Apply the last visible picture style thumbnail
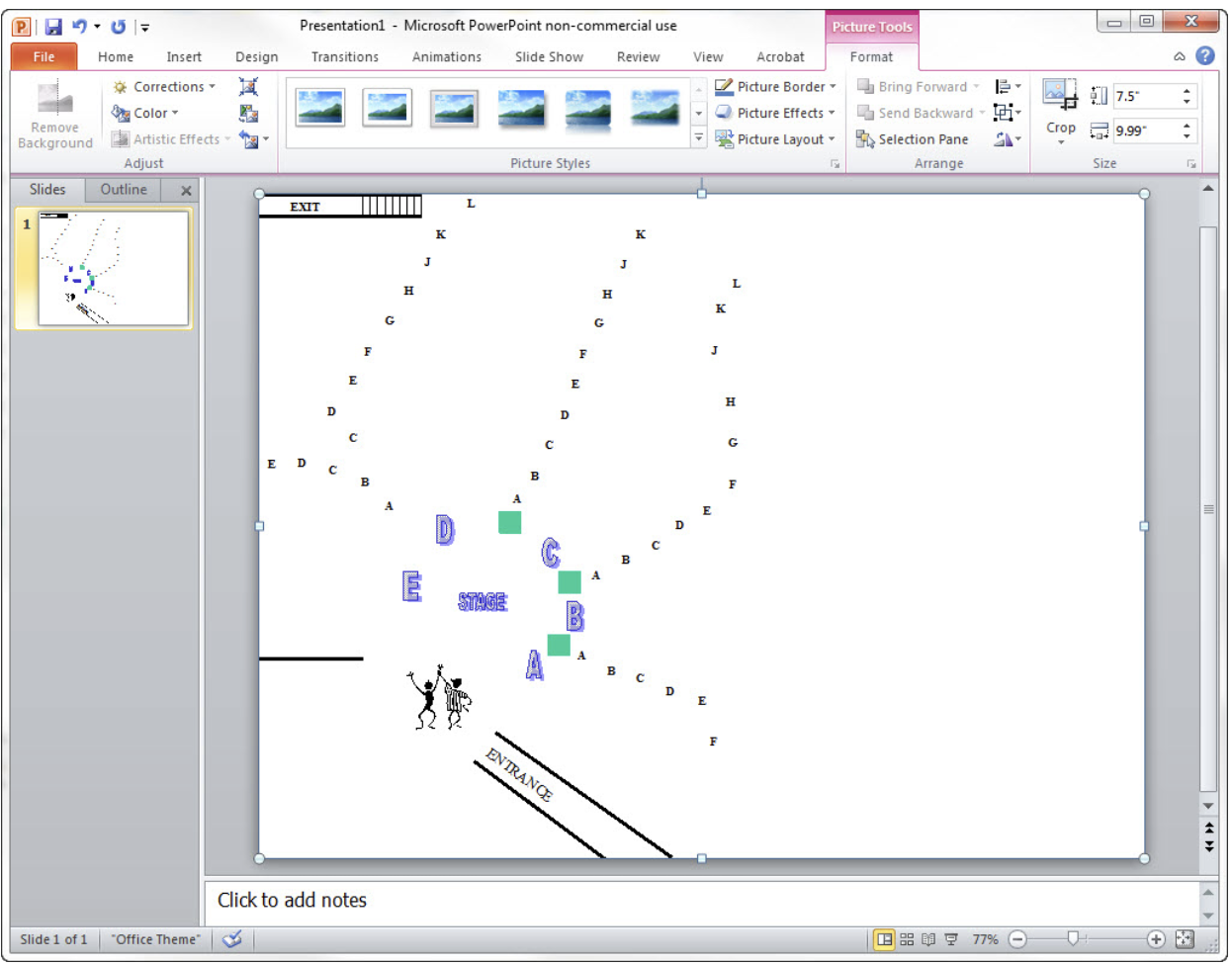 655,109
